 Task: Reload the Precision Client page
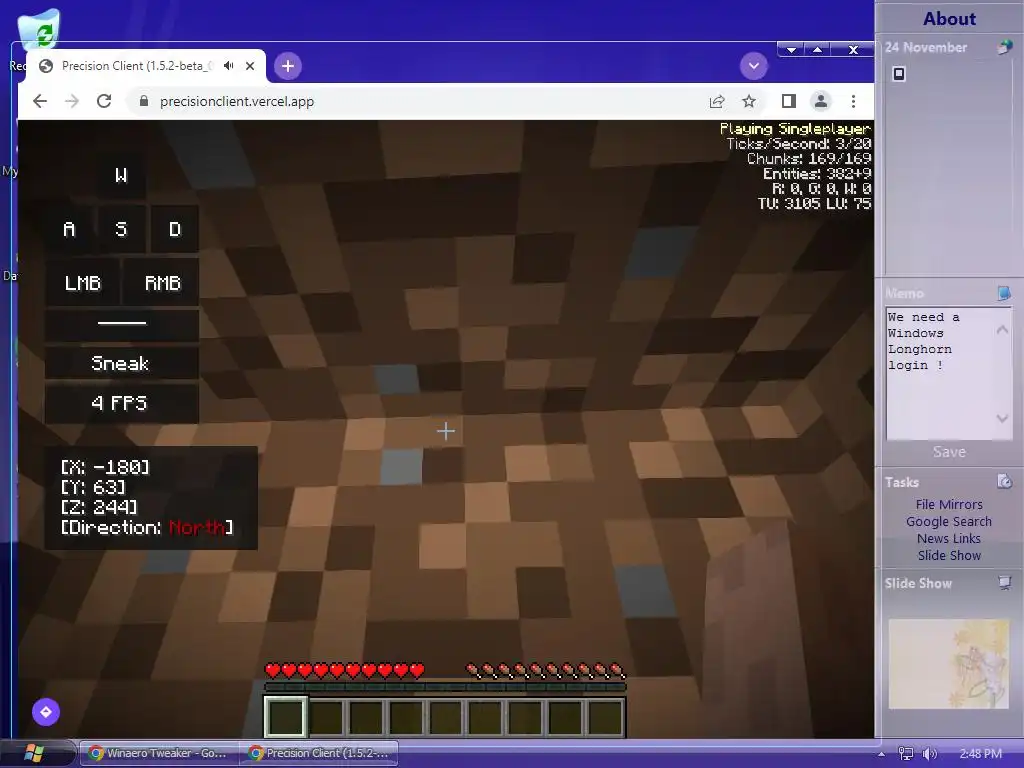[x=104, y=101]
